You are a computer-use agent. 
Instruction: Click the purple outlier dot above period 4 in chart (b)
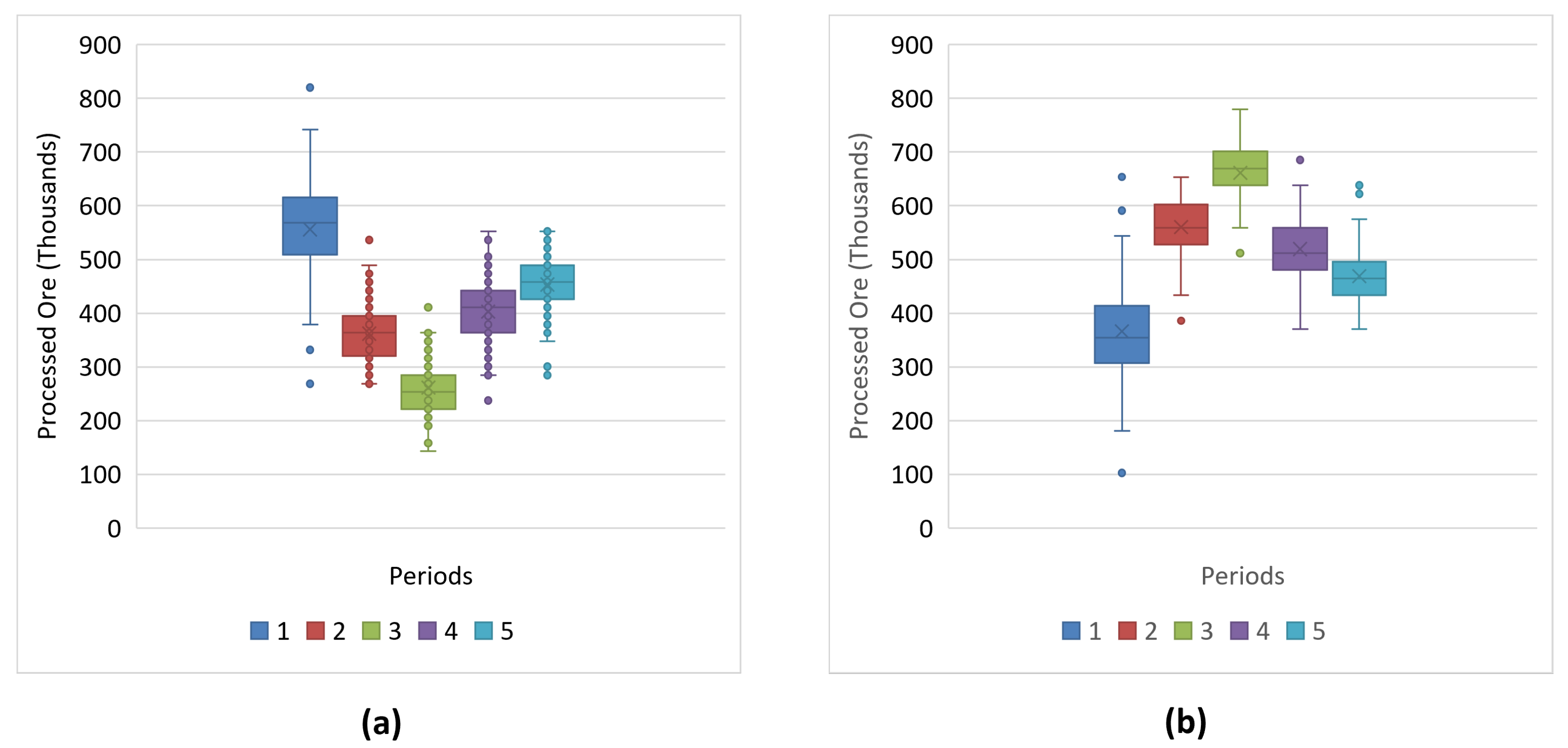click(1300, 160)
